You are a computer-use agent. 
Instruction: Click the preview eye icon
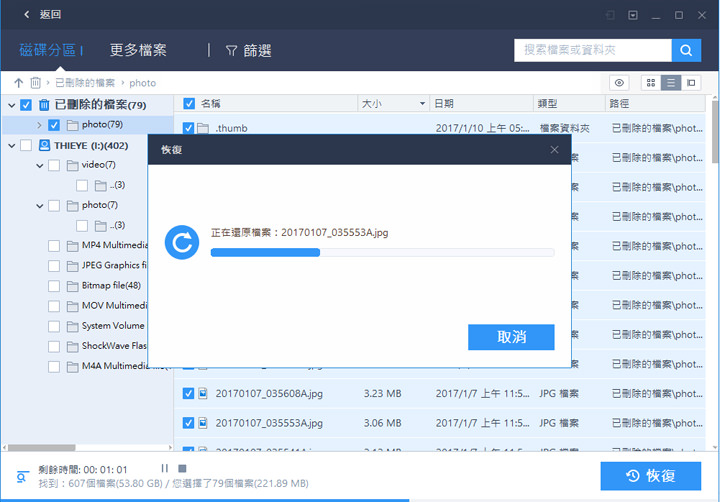pyautogui.click(x=620, y=83)
